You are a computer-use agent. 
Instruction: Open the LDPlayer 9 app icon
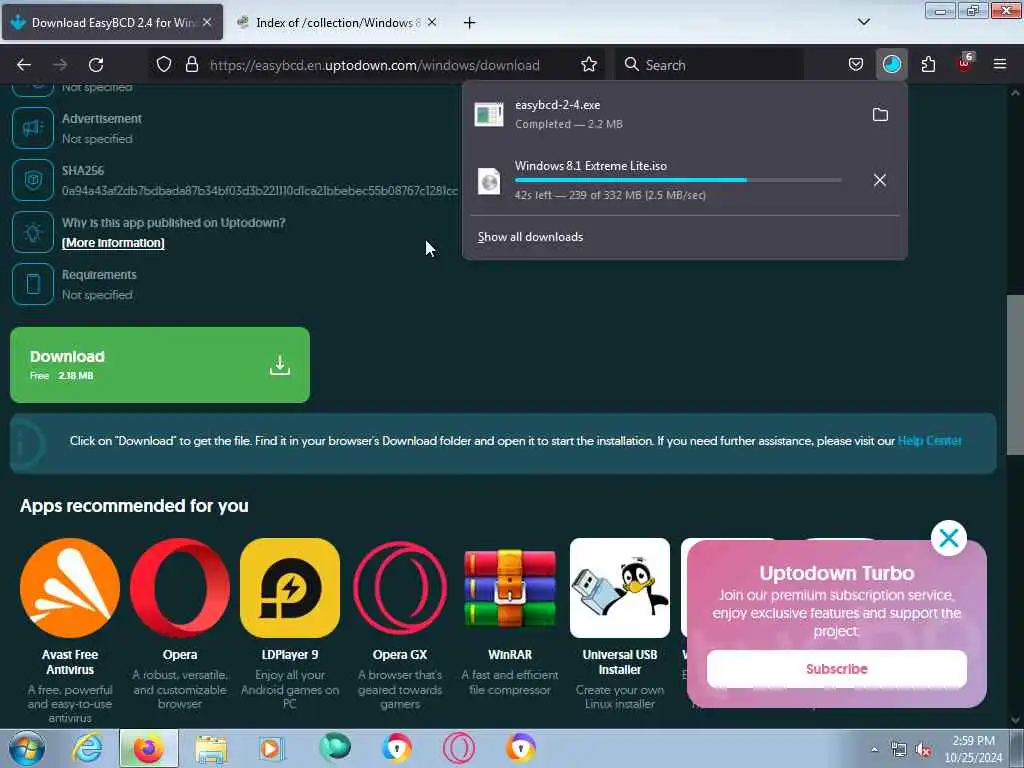(290, 588)
